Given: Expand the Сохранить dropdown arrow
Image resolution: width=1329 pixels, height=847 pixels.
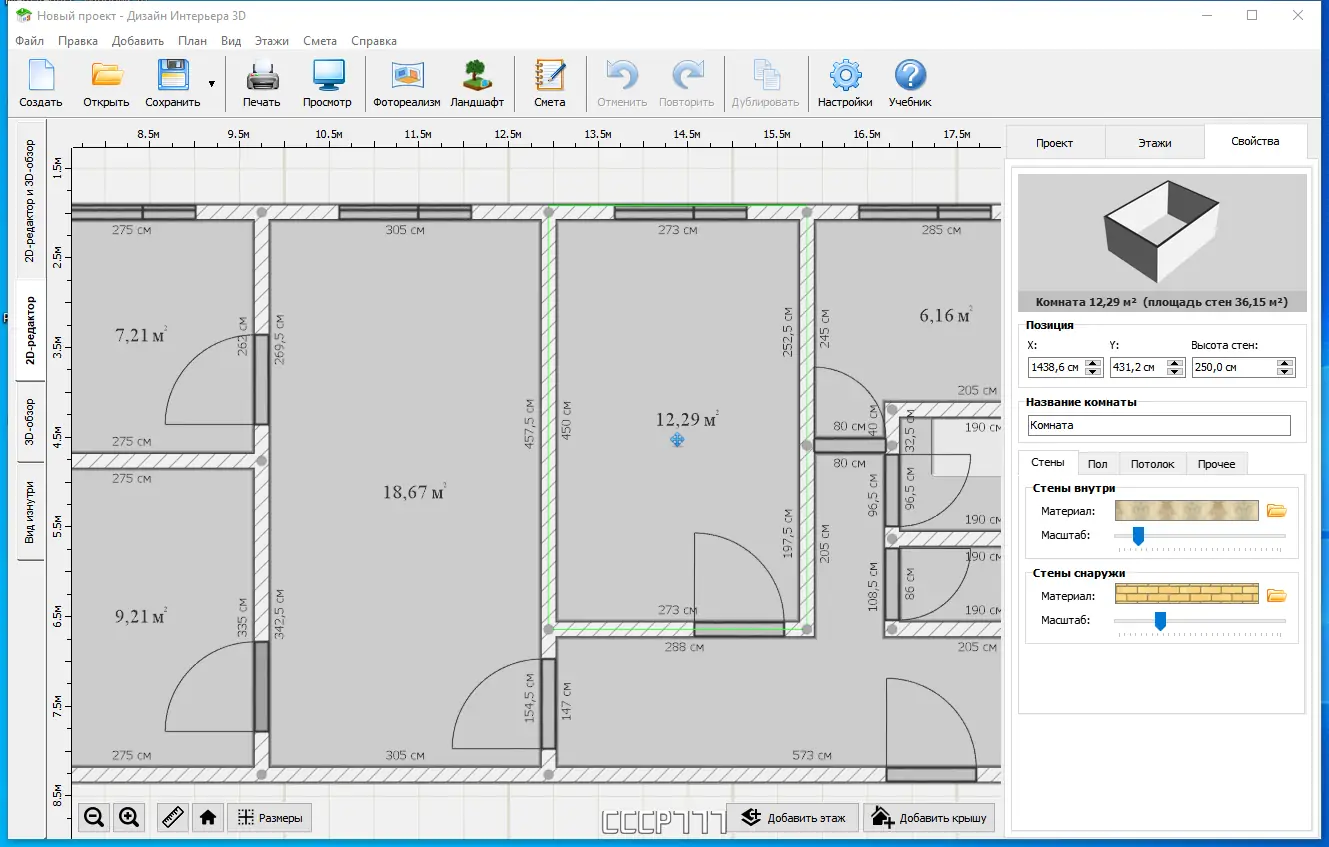Looking at the screenshot, I should click(x=211, y=84).
